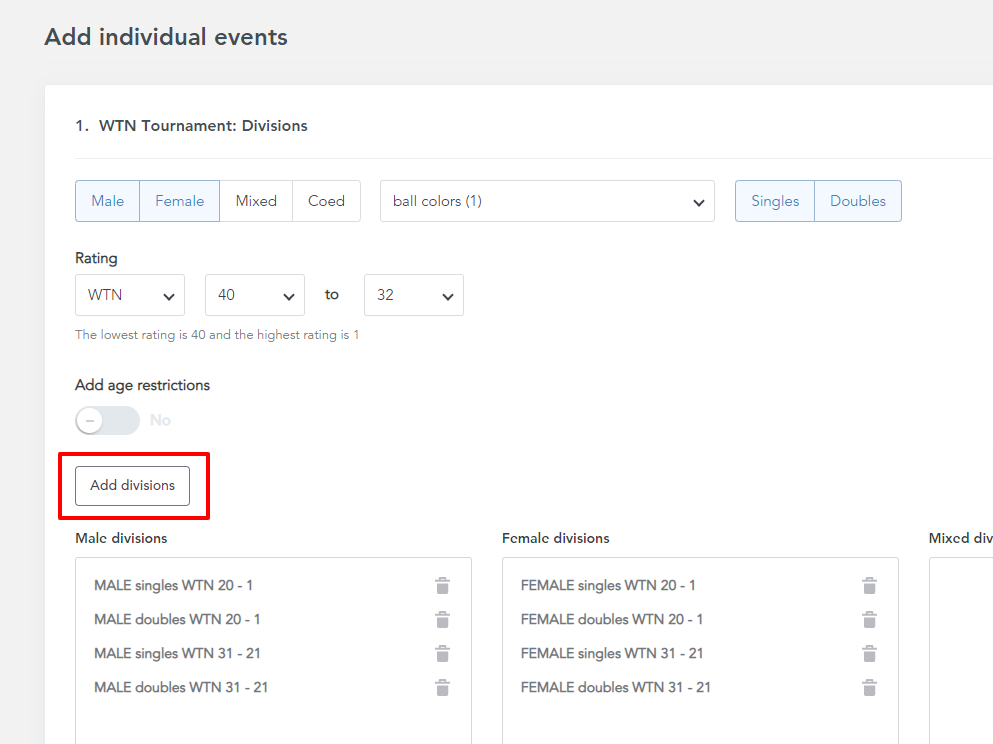Image resolution: width=993 pixels, height=744 pixels.
Task: Click the lowest and highest rating hint text
Action: coord(217,335)
